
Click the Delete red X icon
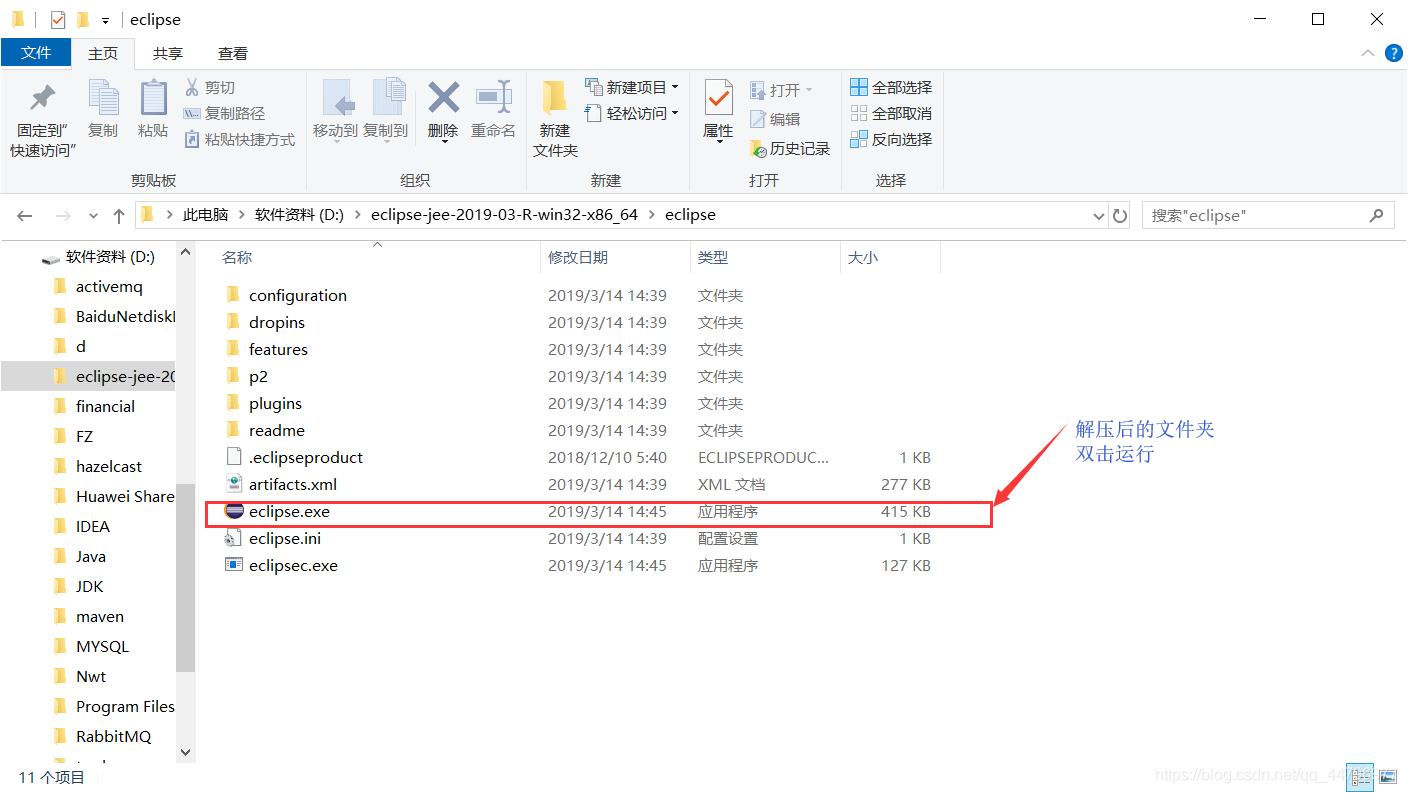[x=443, y=97]
